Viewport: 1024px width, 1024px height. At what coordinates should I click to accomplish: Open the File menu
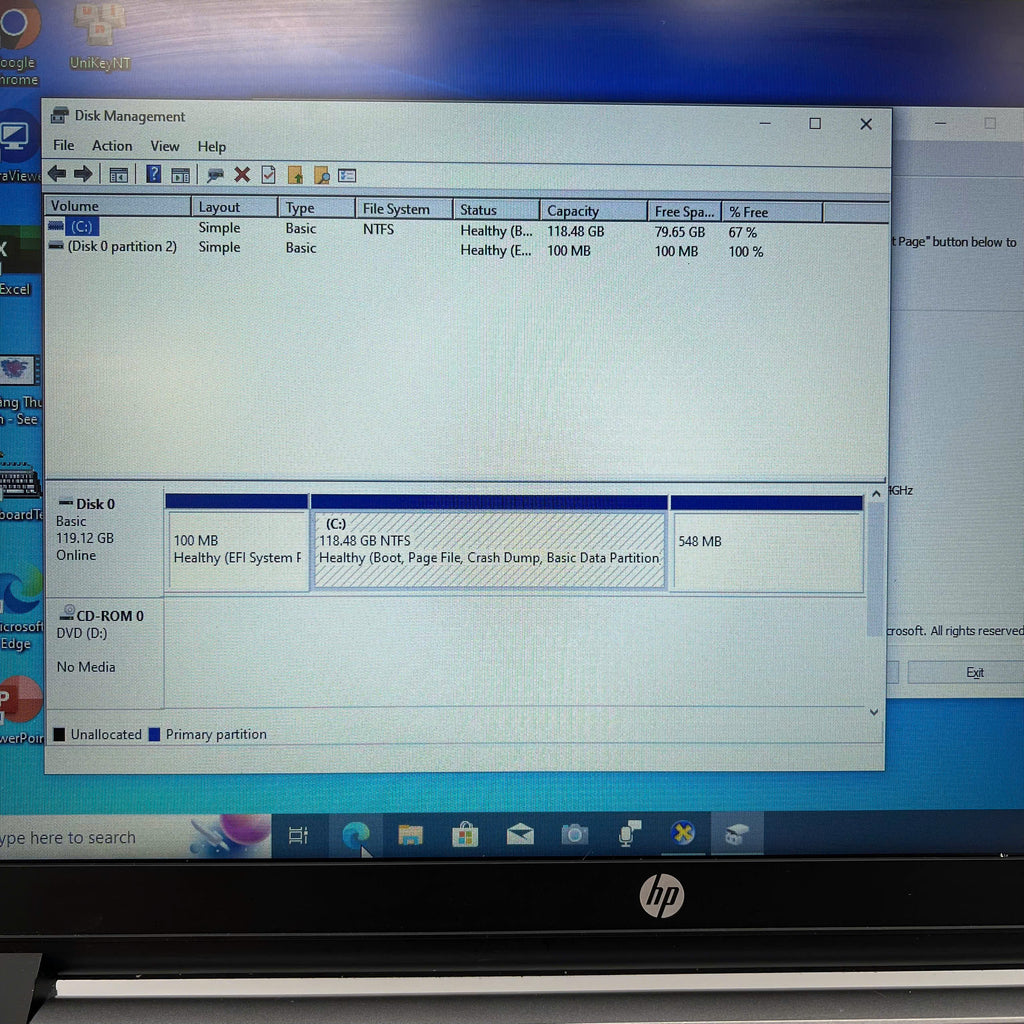coord(63,145)
